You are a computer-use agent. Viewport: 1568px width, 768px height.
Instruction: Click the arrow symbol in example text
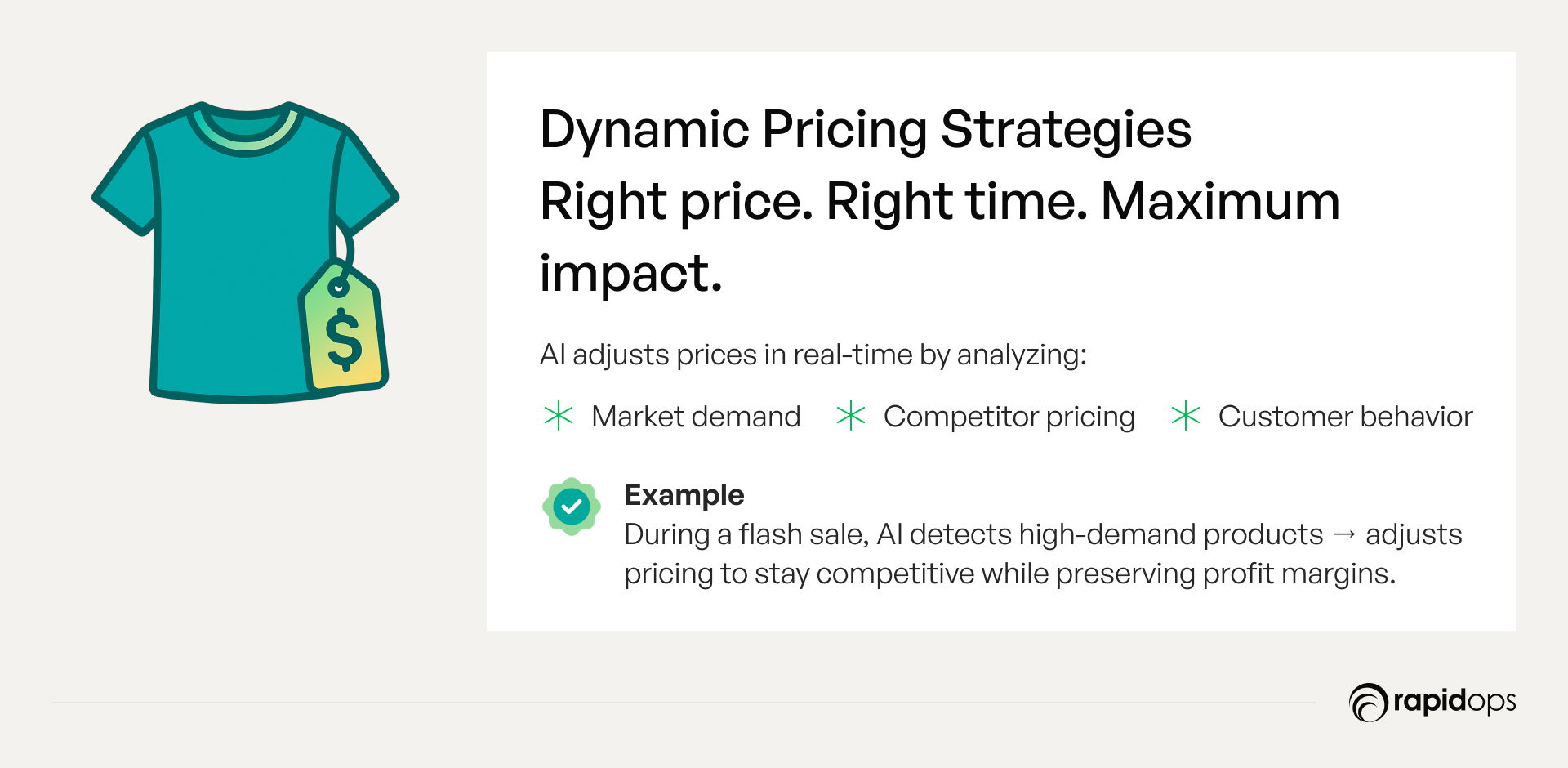point(1344,534)
